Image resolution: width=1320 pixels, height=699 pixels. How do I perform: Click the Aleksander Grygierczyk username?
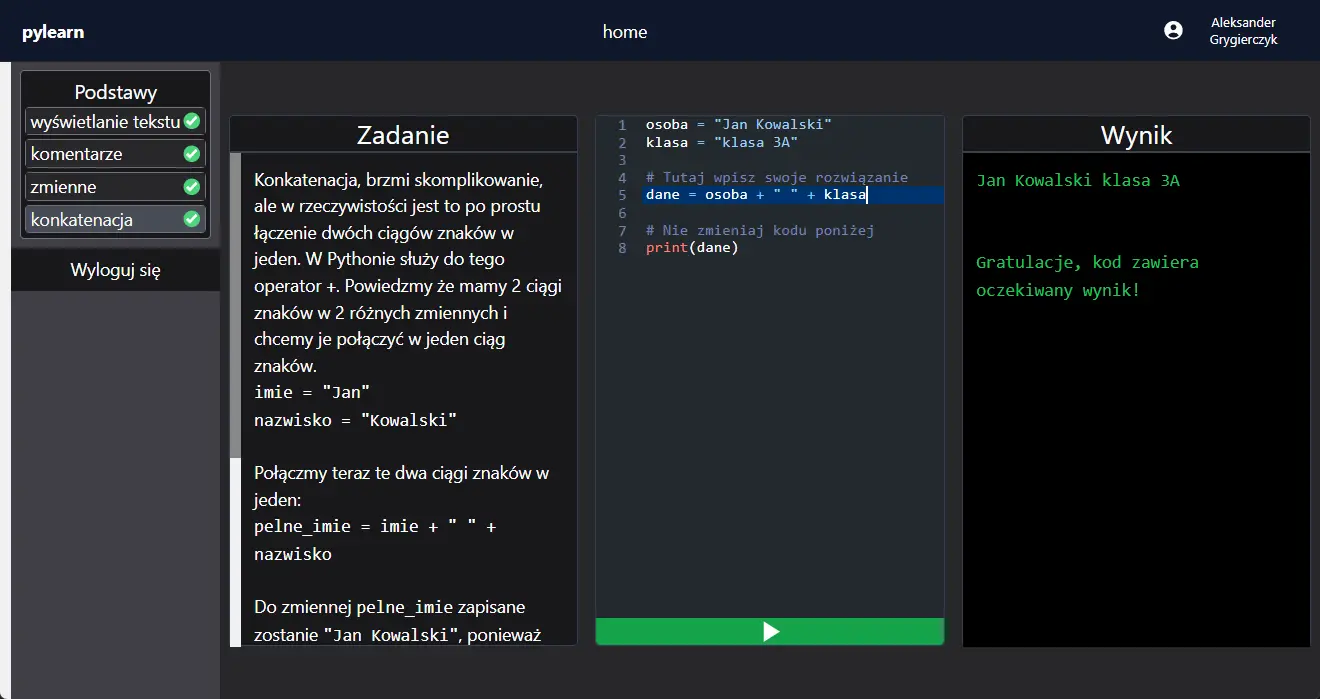pyautogui.click(x=1243, y=31)
